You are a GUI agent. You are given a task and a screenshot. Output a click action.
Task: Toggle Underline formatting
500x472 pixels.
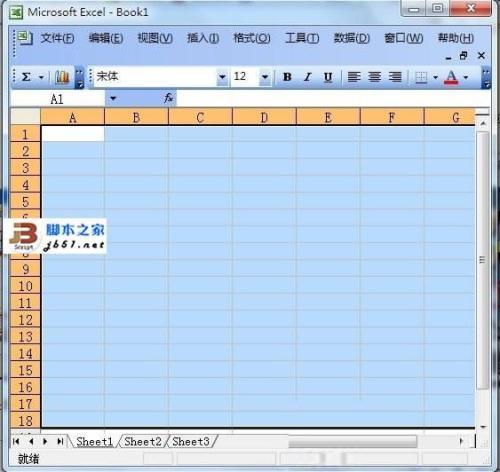tap(328, 77)
